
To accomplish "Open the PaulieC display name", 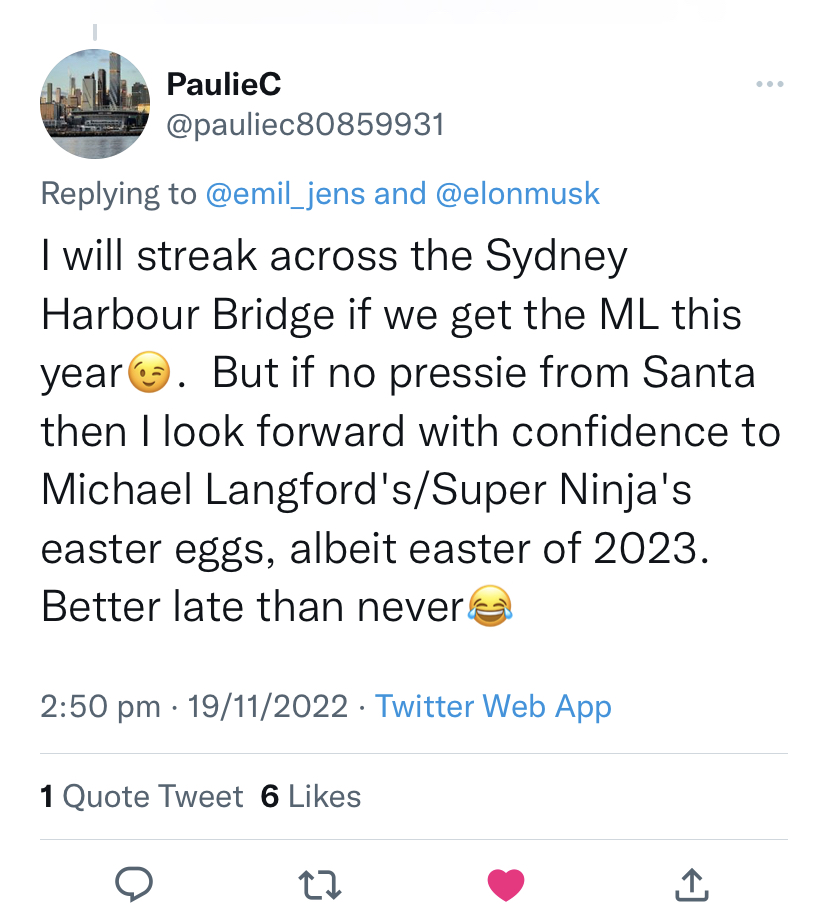I will pyautogui.click(x=224, y=85).
